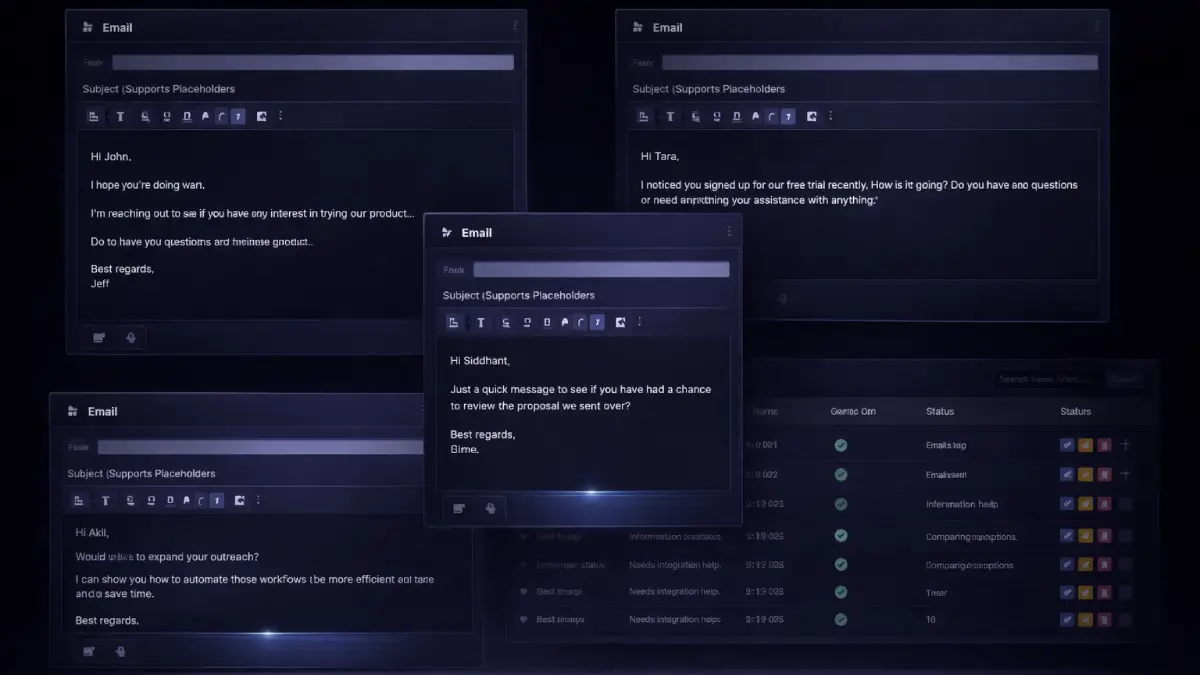1200x675 pixels.
Task: Toggle the green check circle in the Emails log row
Action: click(x=841, y=445)
